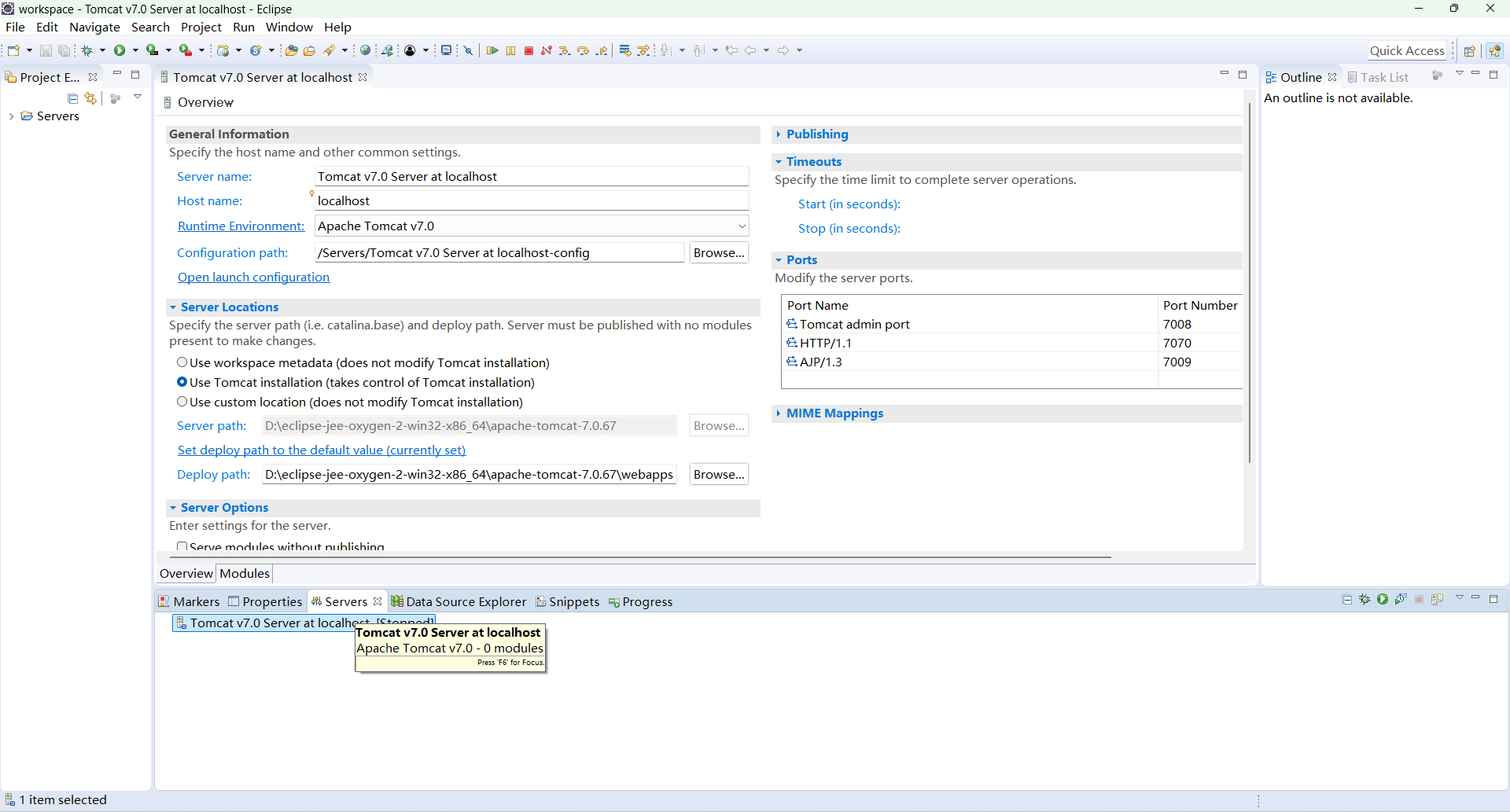1510x812 pixels.
Task: Click the New Servlet icon in toolbar
Action: tap(256, 50)
